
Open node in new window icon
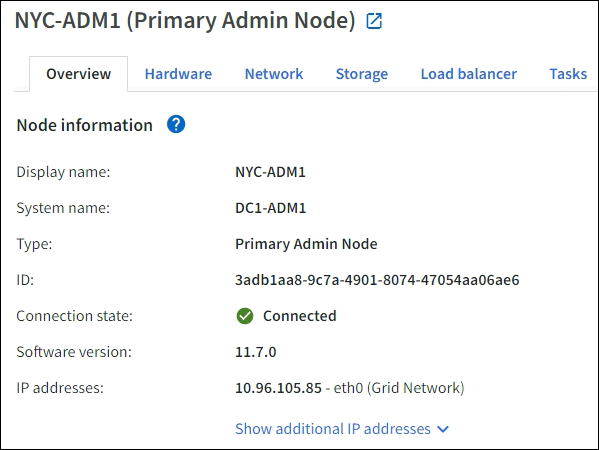click(x=374, y=21)
